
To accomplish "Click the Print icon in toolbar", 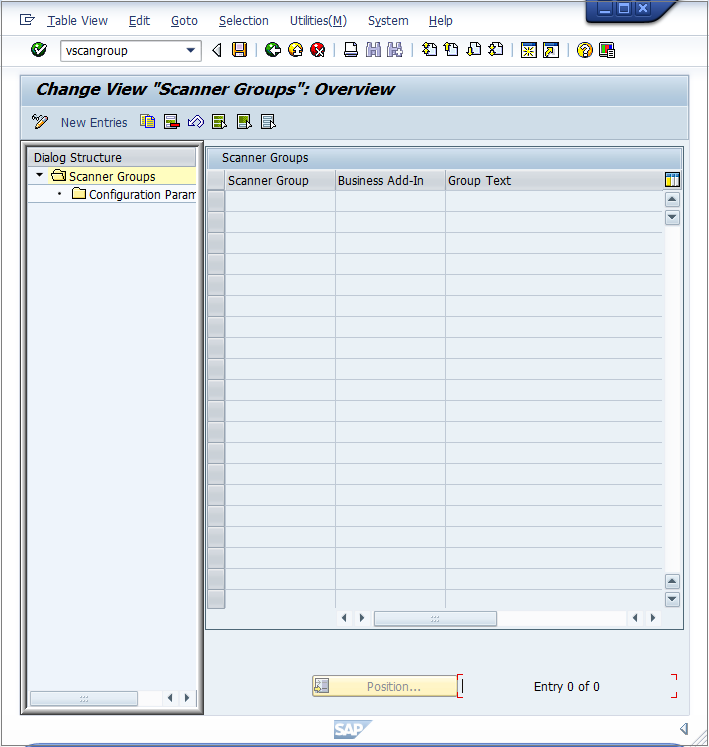I will pos(351,50).
